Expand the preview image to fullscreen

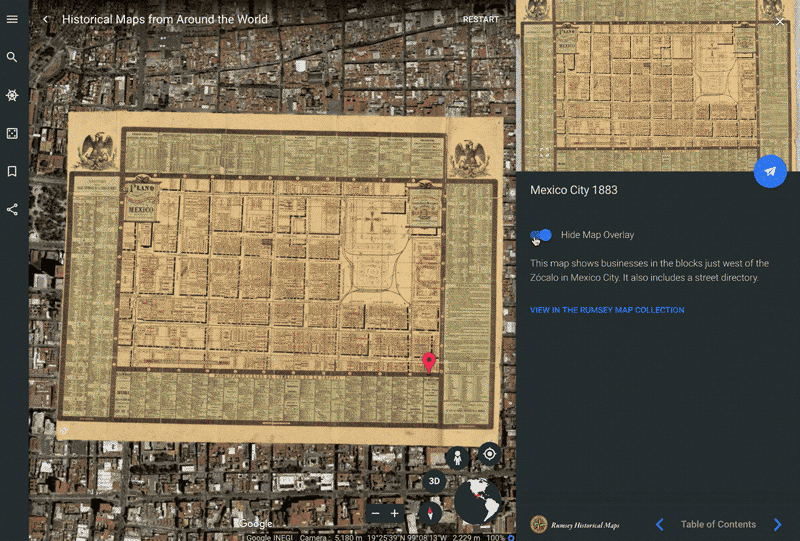pos(544,152)
